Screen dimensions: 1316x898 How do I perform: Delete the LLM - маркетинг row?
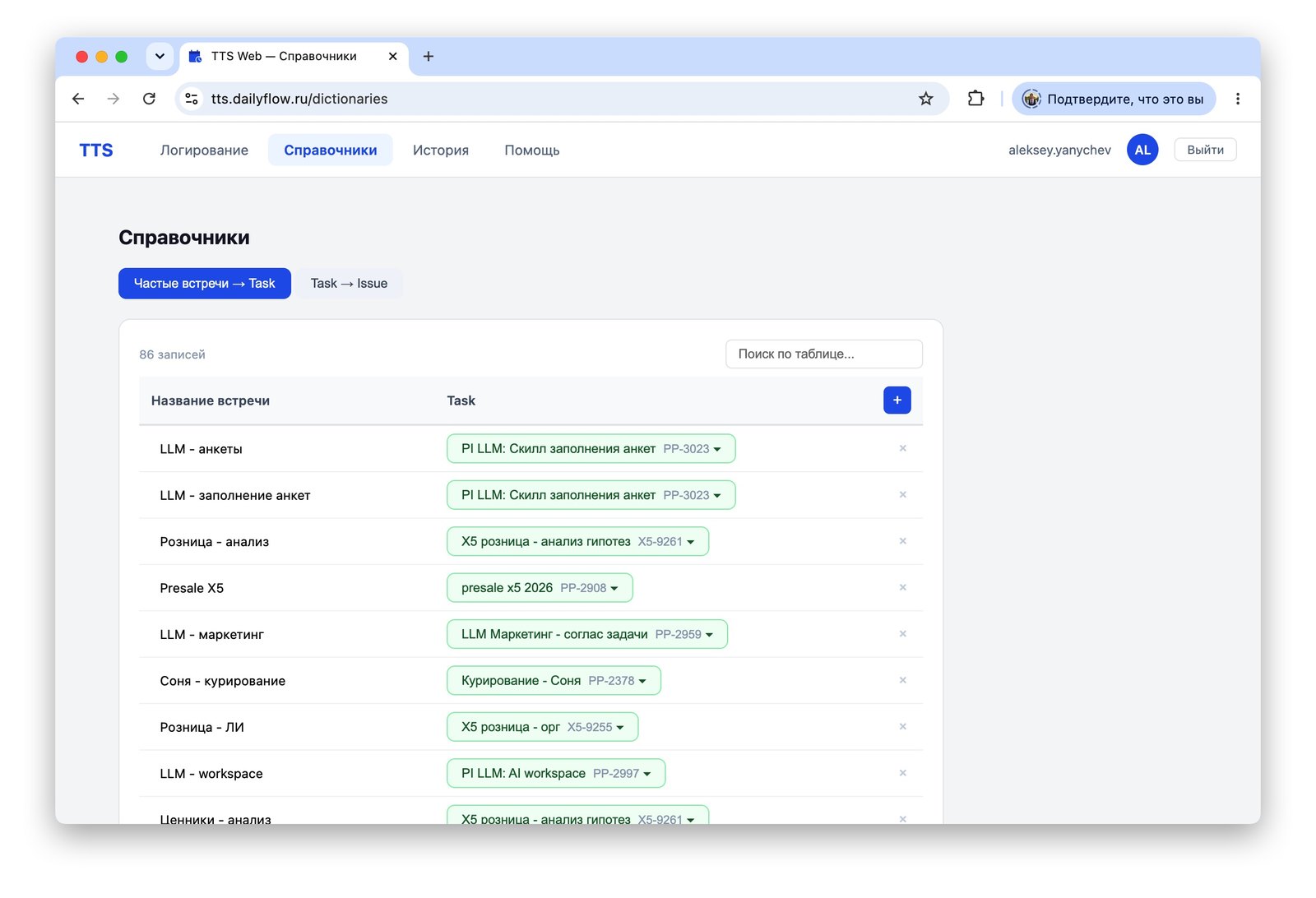[903, 634]
